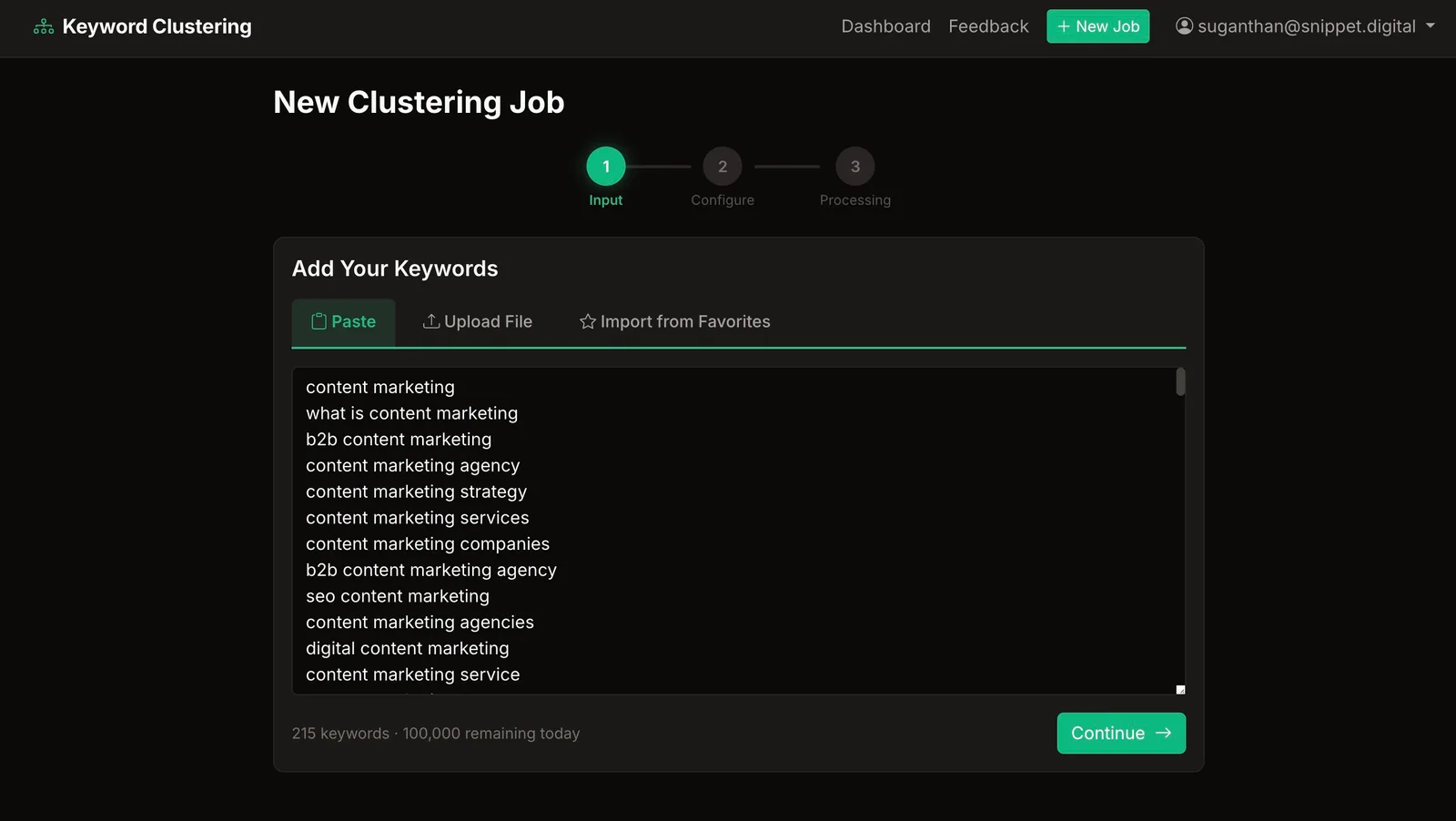Open the Dashboard link
The image size is (1456, 821).
(x=885, y=26)
